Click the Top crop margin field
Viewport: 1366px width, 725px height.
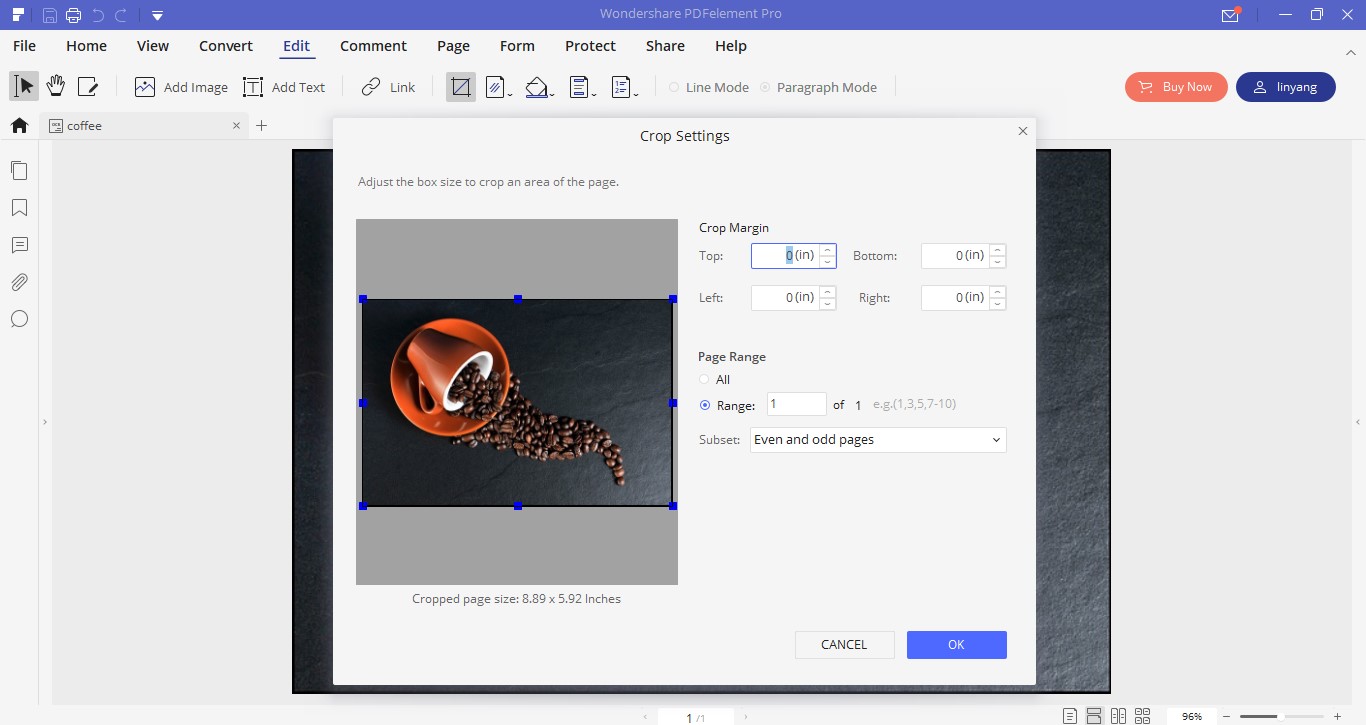(785, 256)
